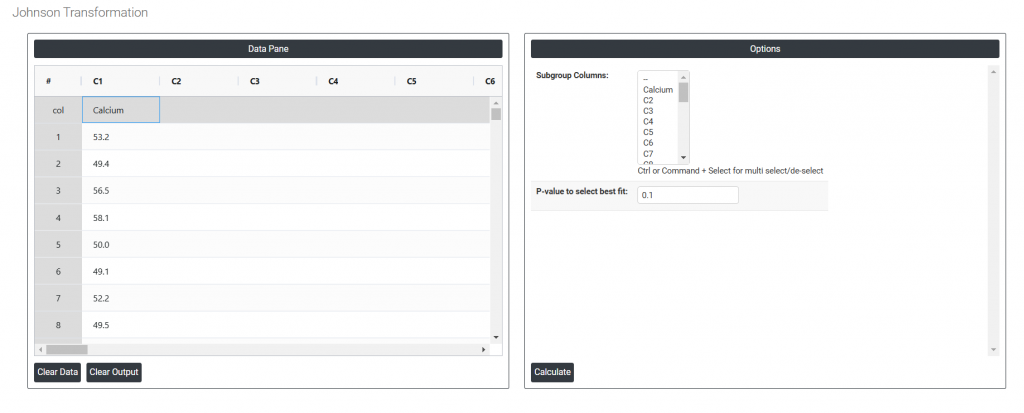Click Options panel scroll-down arrow

(993, 349)
